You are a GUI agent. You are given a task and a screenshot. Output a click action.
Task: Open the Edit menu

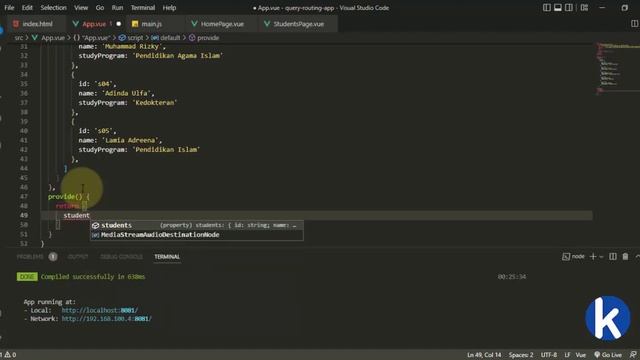[x=27, y=8]
